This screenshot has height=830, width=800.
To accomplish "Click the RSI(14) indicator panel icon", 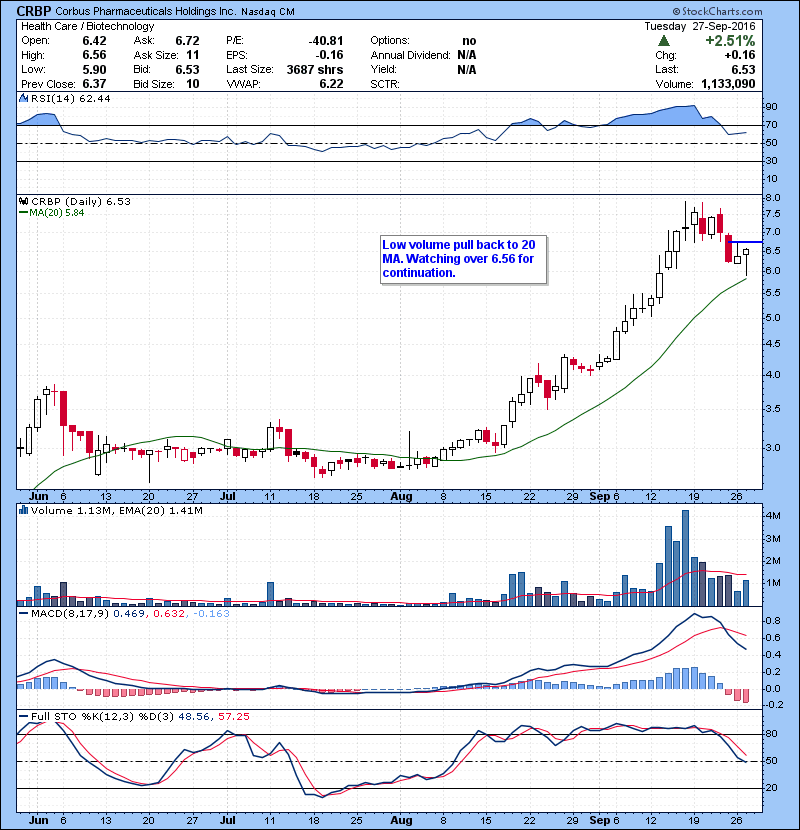I will click(x=23, y=98).
